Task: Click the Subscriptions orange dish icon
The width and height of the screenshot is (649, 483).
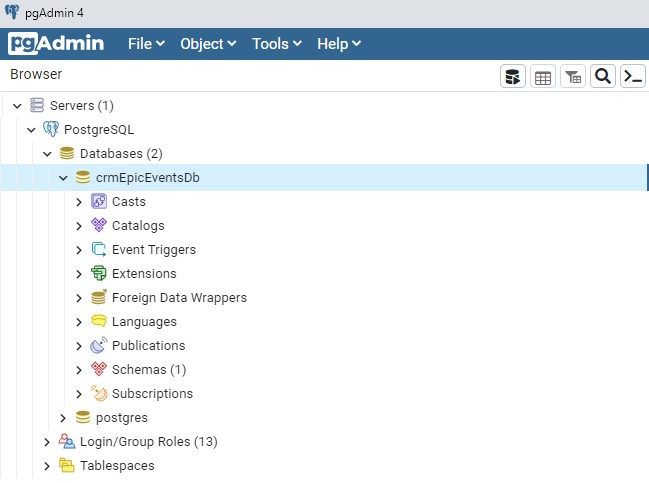Action: pyautogui.click(x=99, y=393)
